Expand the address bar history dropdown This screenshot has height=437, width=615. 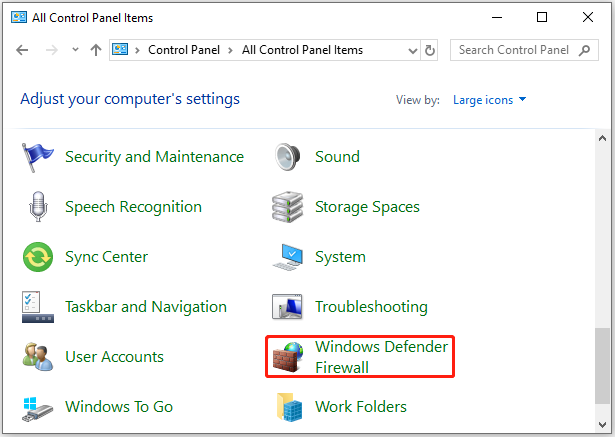[x=413, y=51]
